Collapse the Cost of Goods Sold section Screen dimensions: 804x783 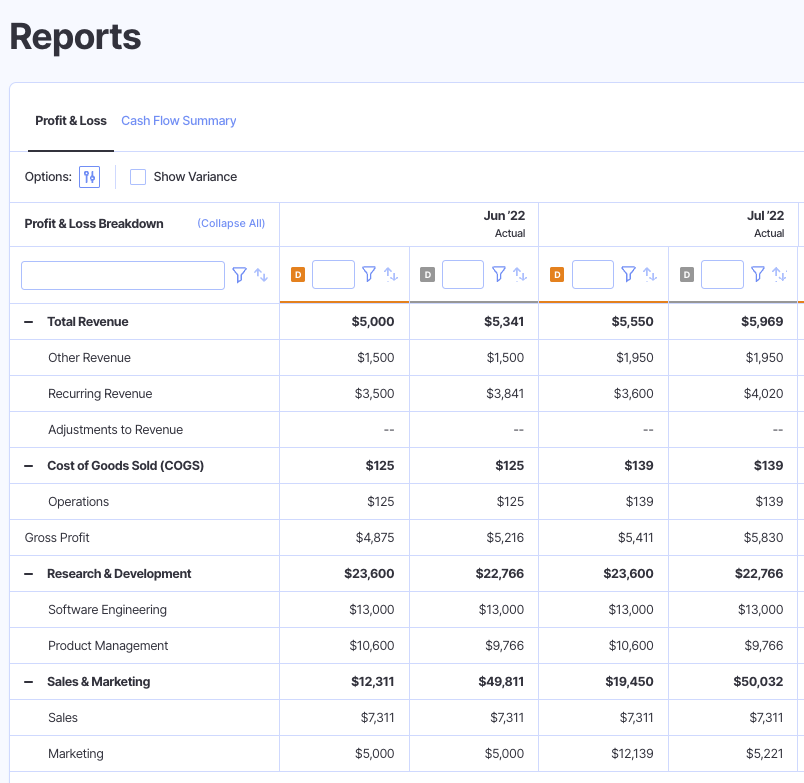pyautogui.click(x=28, y=466)
